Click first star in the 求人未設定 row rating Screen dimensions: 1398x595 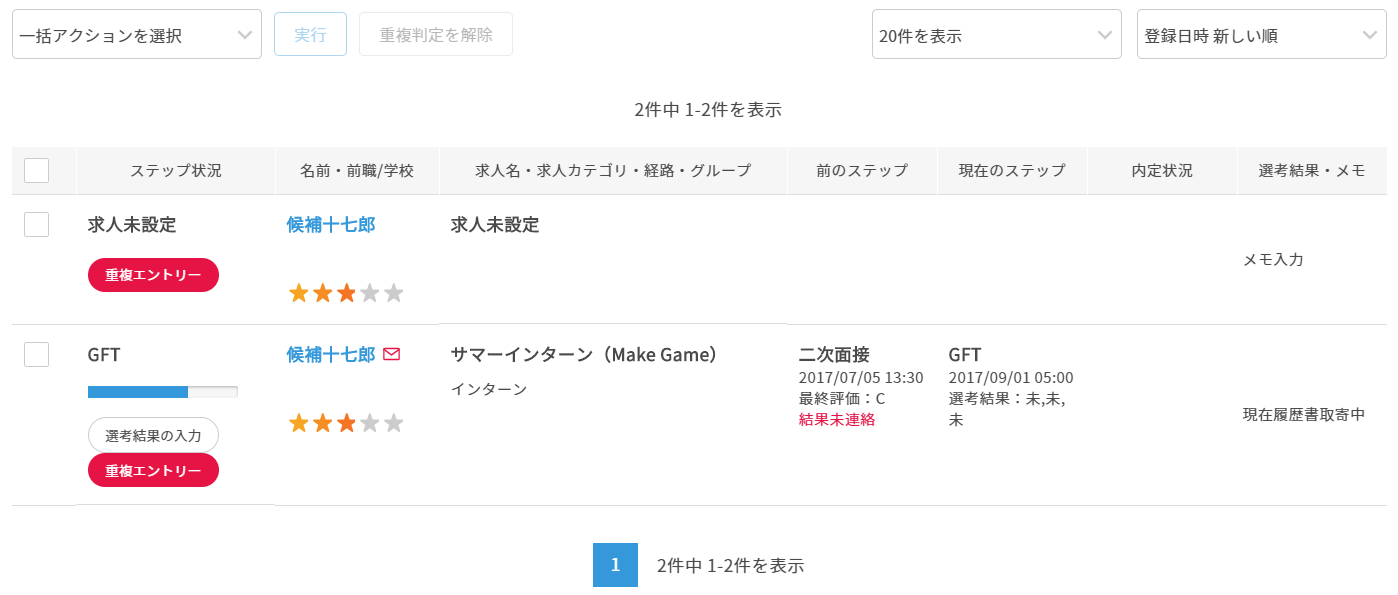298,293
